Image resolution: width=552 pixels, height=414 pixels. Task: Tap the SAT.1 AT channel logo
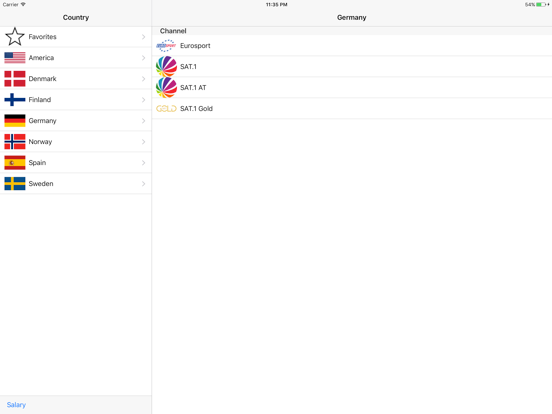[166, 87]
